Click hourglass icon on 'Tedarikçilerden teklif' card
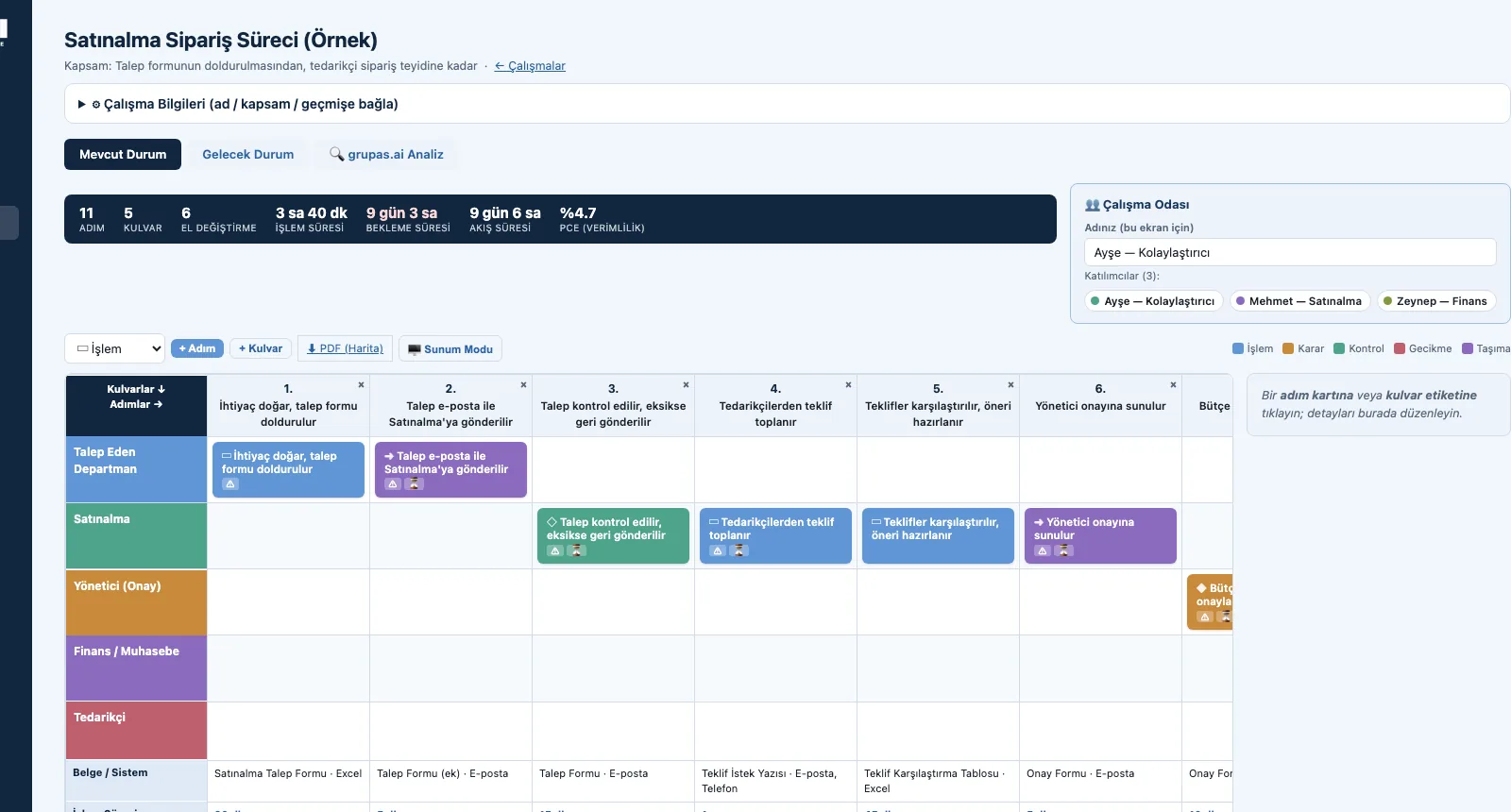1511x812 pixels. (739, 550)
